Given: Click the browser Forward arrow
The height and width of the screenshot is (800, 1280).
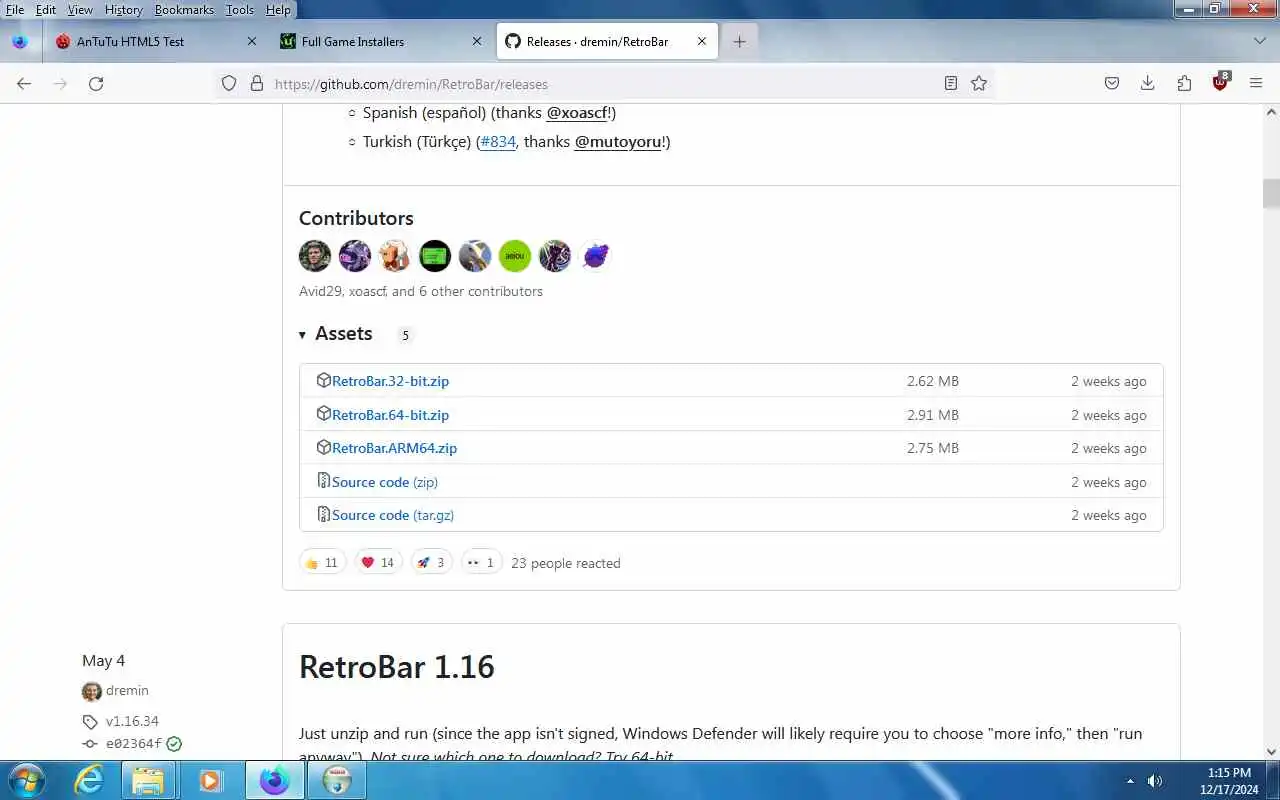Looking at the screenshot, I should tap(60, 84).
